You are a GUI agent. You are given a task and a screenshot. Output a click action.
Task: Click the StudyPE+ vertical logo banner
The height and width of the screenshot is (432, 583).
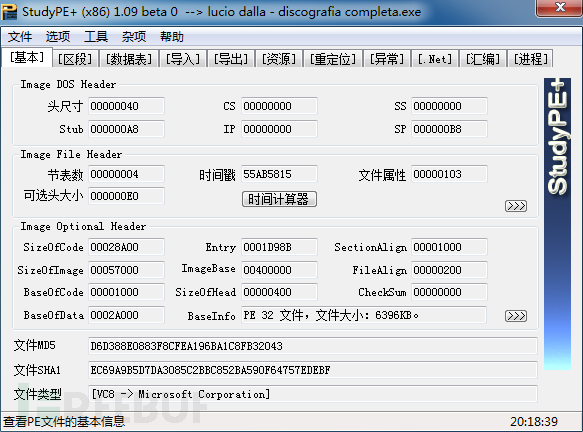tap(557, 224)
